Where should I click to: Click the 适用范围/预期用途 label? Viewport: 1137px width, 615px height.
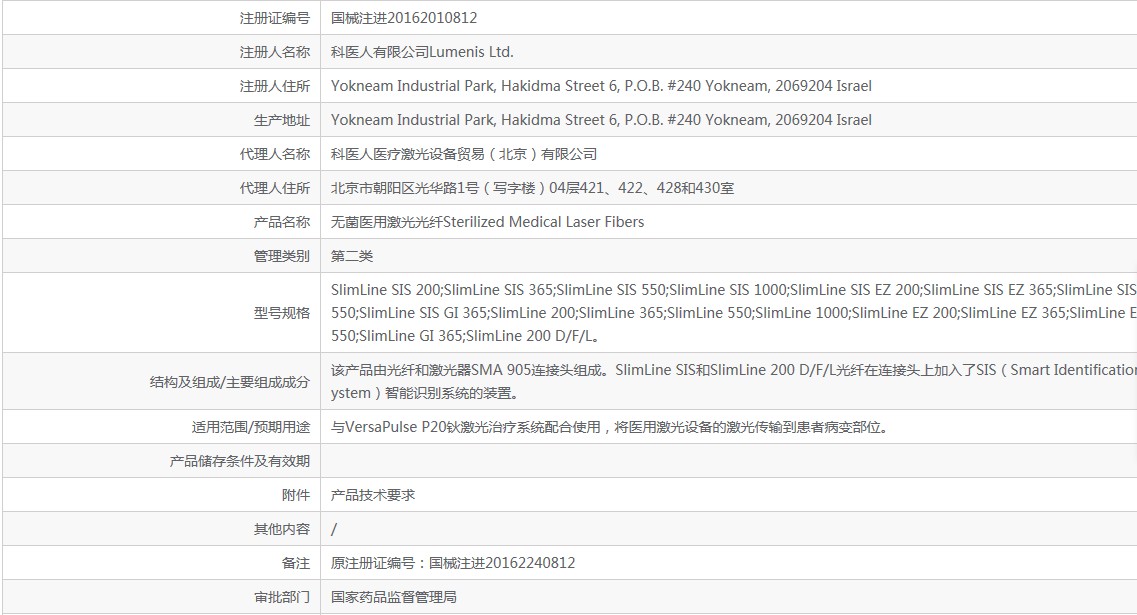(251, 427)
